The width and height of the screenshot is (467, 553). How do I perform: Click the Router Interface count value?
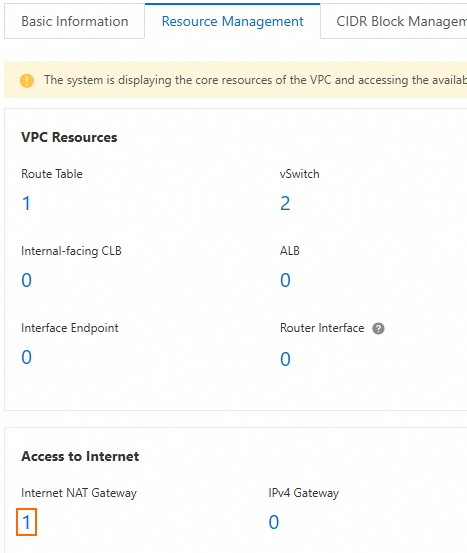285,359
